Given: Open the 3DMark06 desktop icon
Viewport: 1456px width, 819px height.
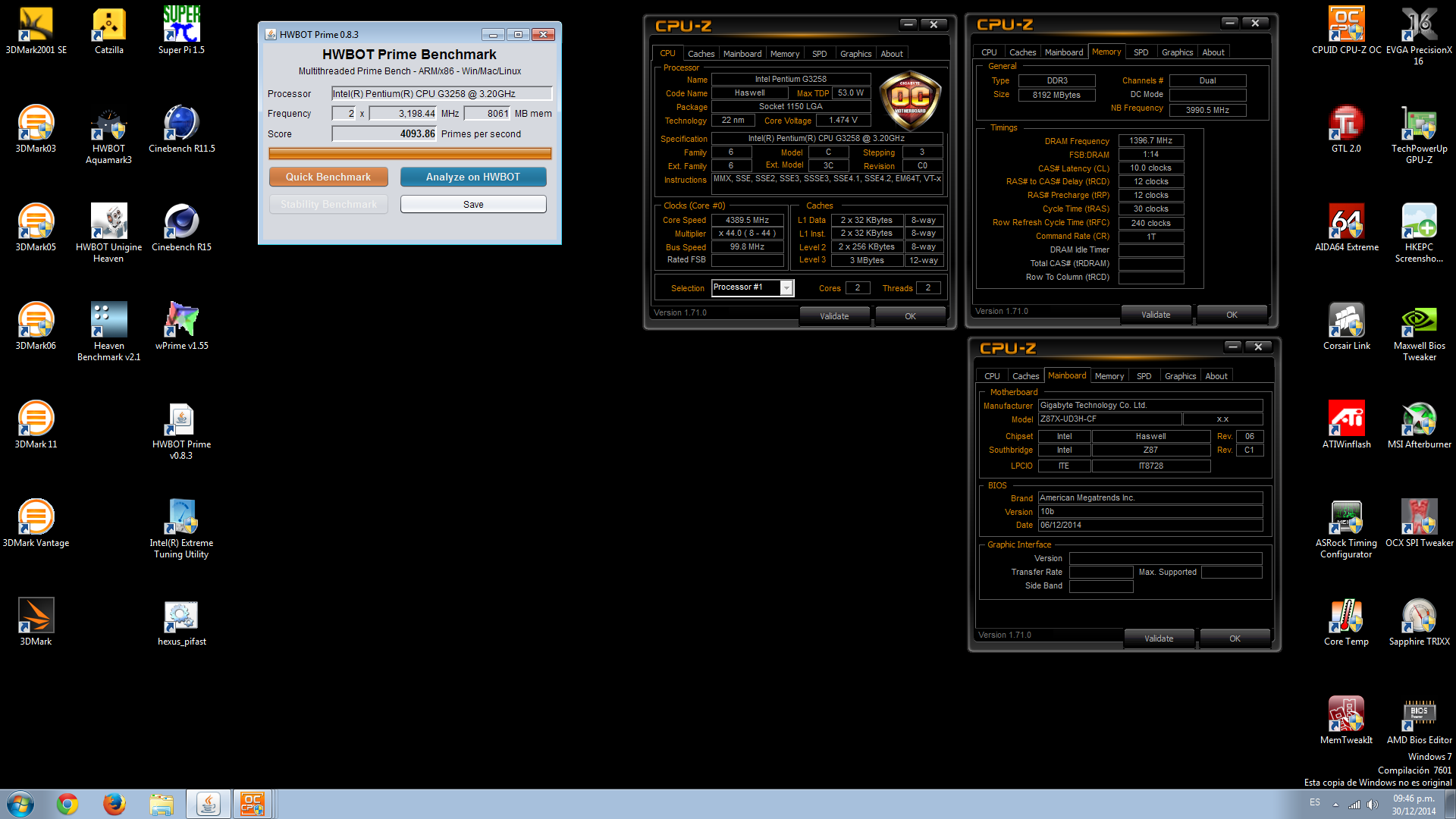Looking at the screenshot, I should [x=36, y=326].
